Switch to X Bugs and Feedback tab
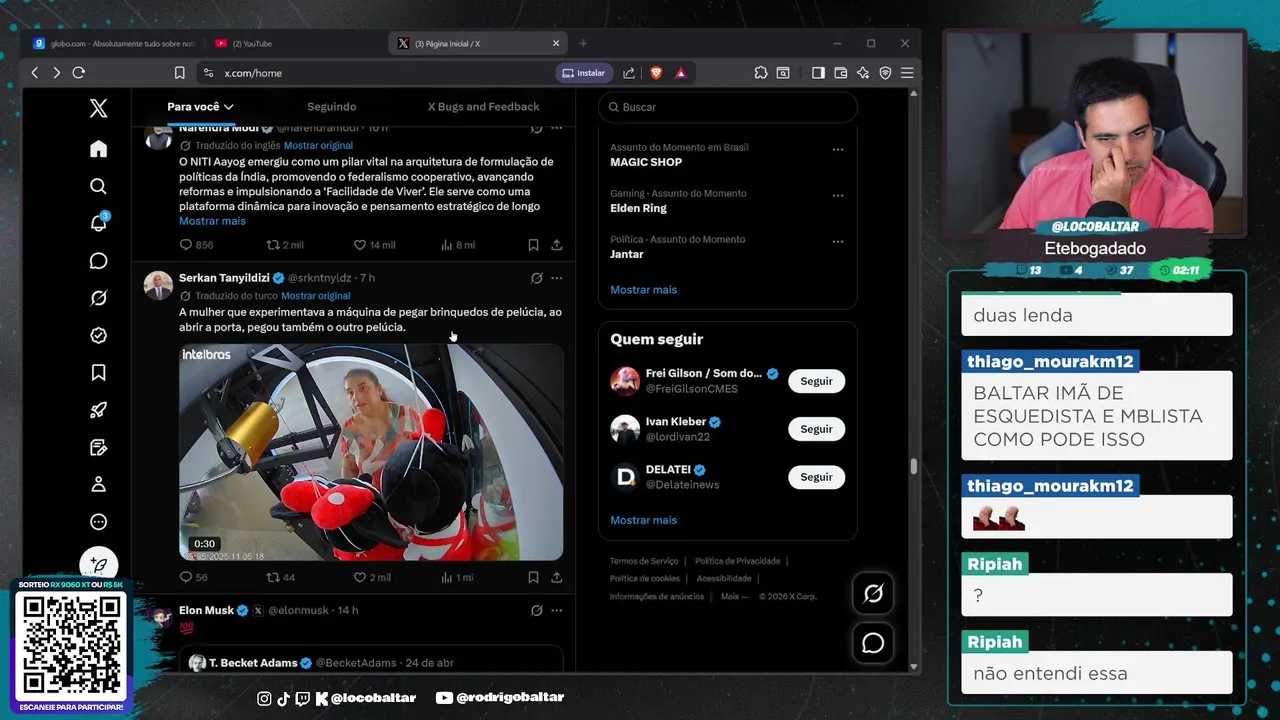This screenshot has width=1280, height=720. pos(483,107)
